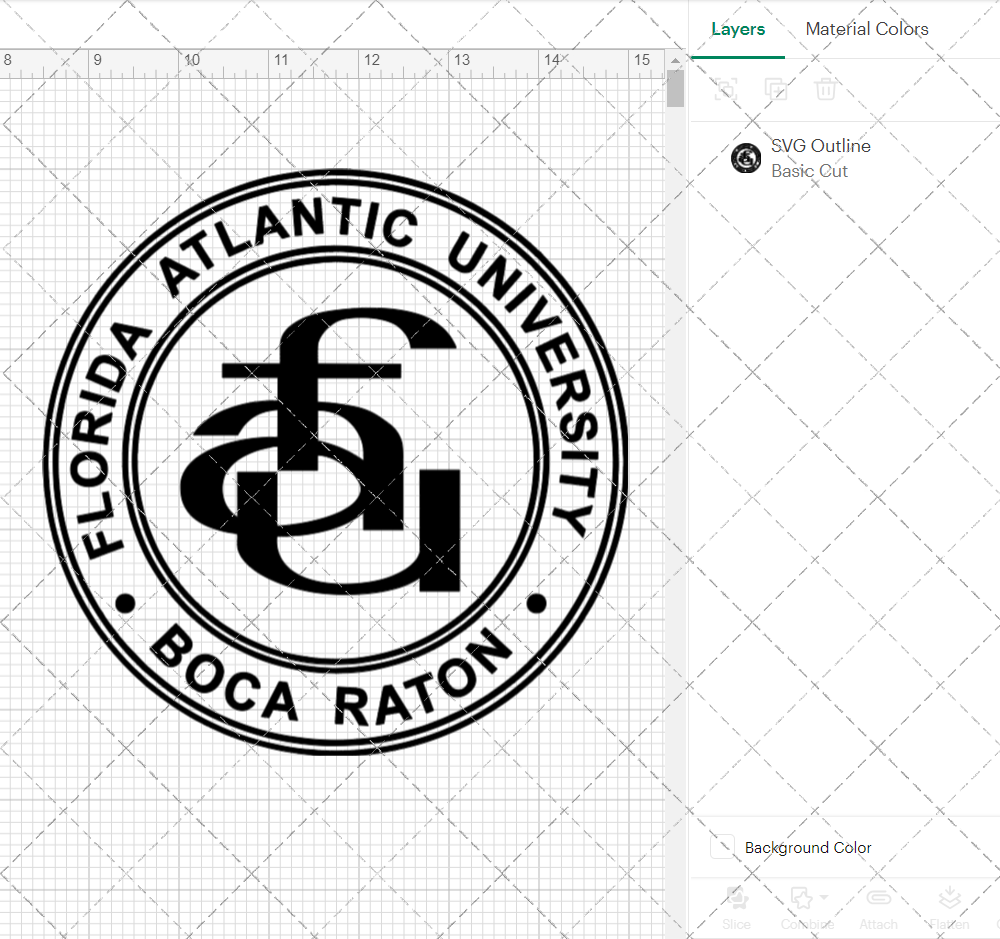Click the Basic Cut operation label
The width and height of the screenshot is (1000, 939).
pos(809,171)
